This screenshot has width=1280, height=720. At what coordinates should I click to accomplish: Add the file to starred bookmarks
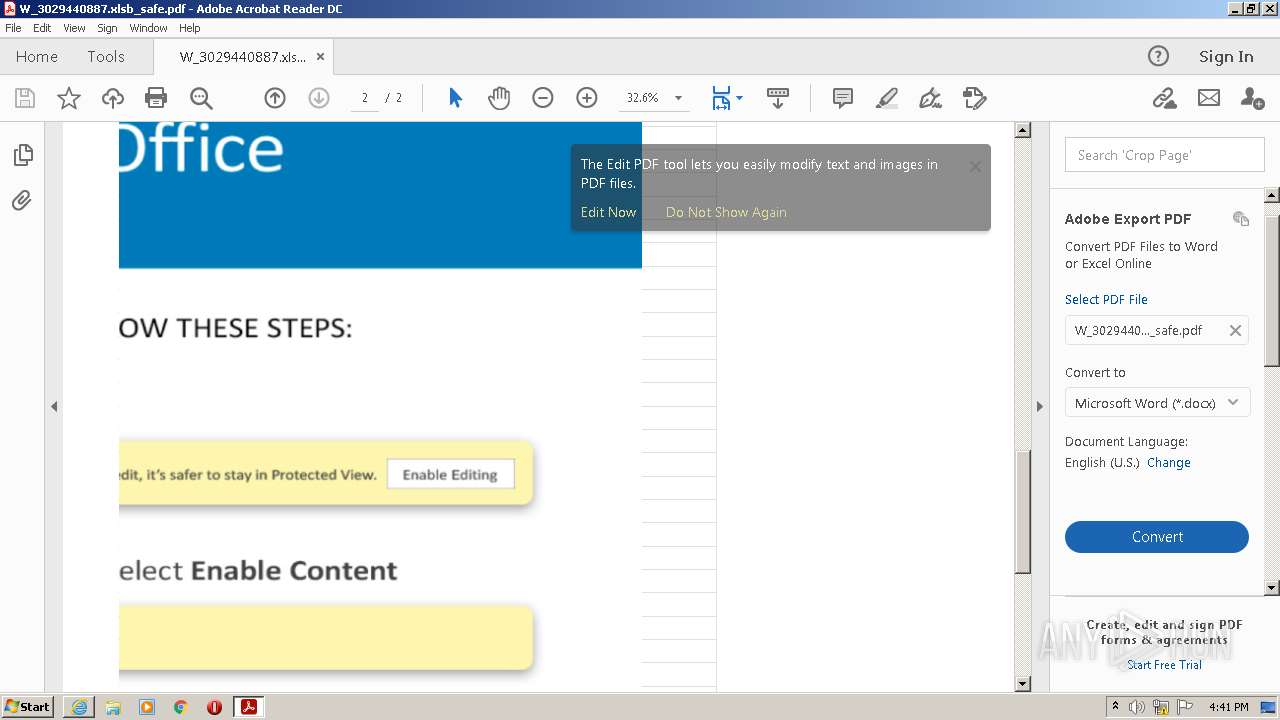(x=69, y=98)
